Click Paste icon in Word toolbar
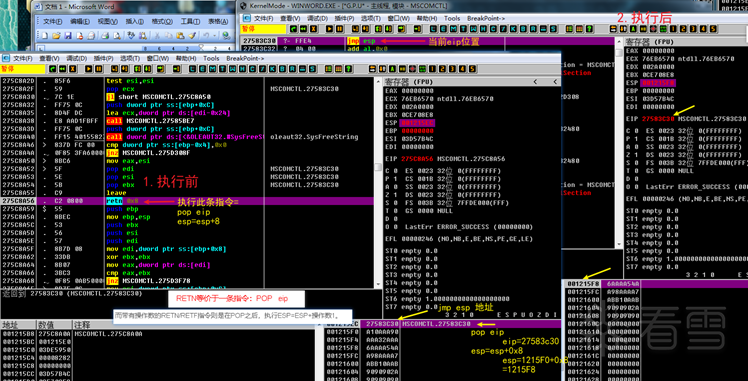This screenshot has width=748, height=381. point(180,35)
